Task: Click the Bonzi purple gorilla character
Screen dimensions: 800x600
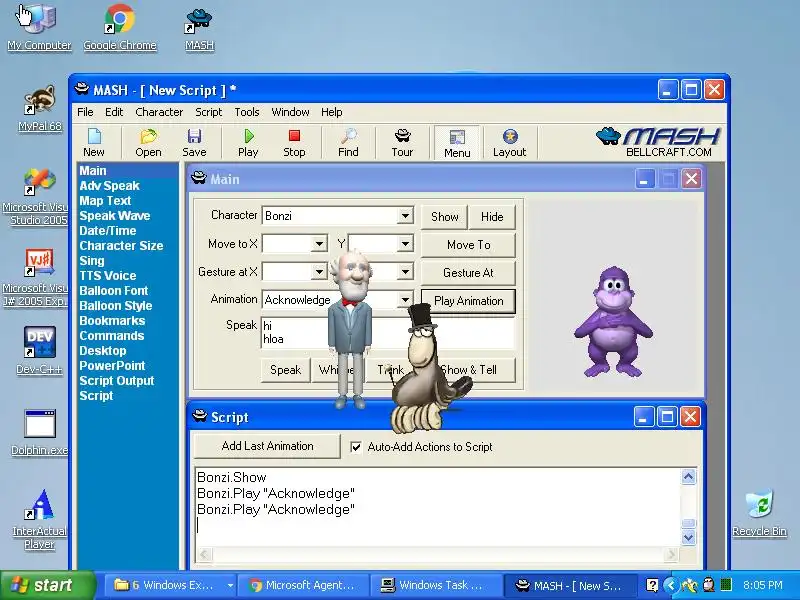Action: pos(613,321)
